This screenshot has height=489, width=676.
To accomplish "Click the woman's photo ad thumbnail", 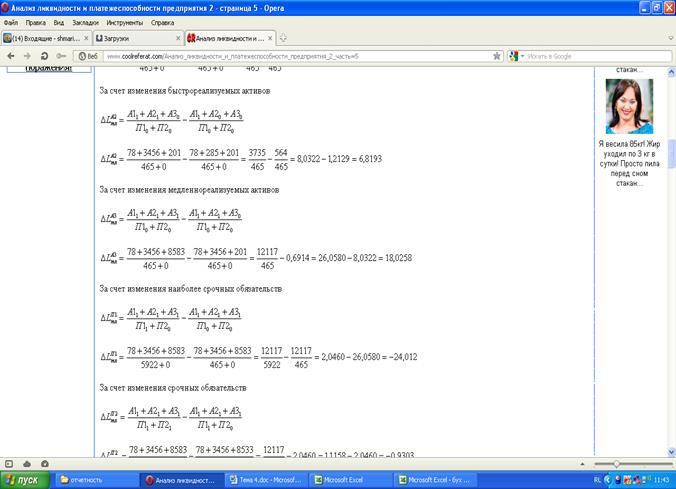I will 629,106.
